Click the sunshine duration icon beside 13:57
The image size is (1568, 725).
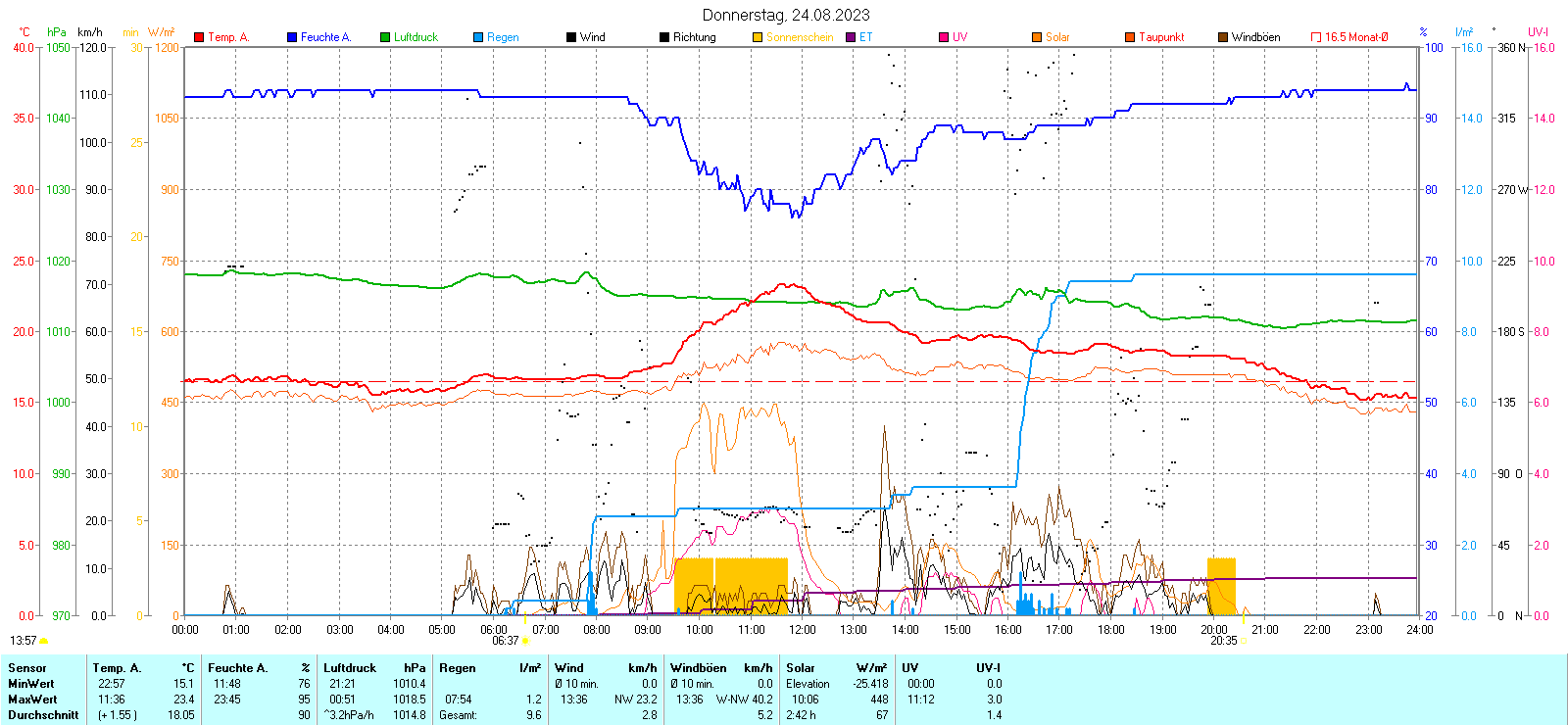pyautogui.click(x=44, y=642)
